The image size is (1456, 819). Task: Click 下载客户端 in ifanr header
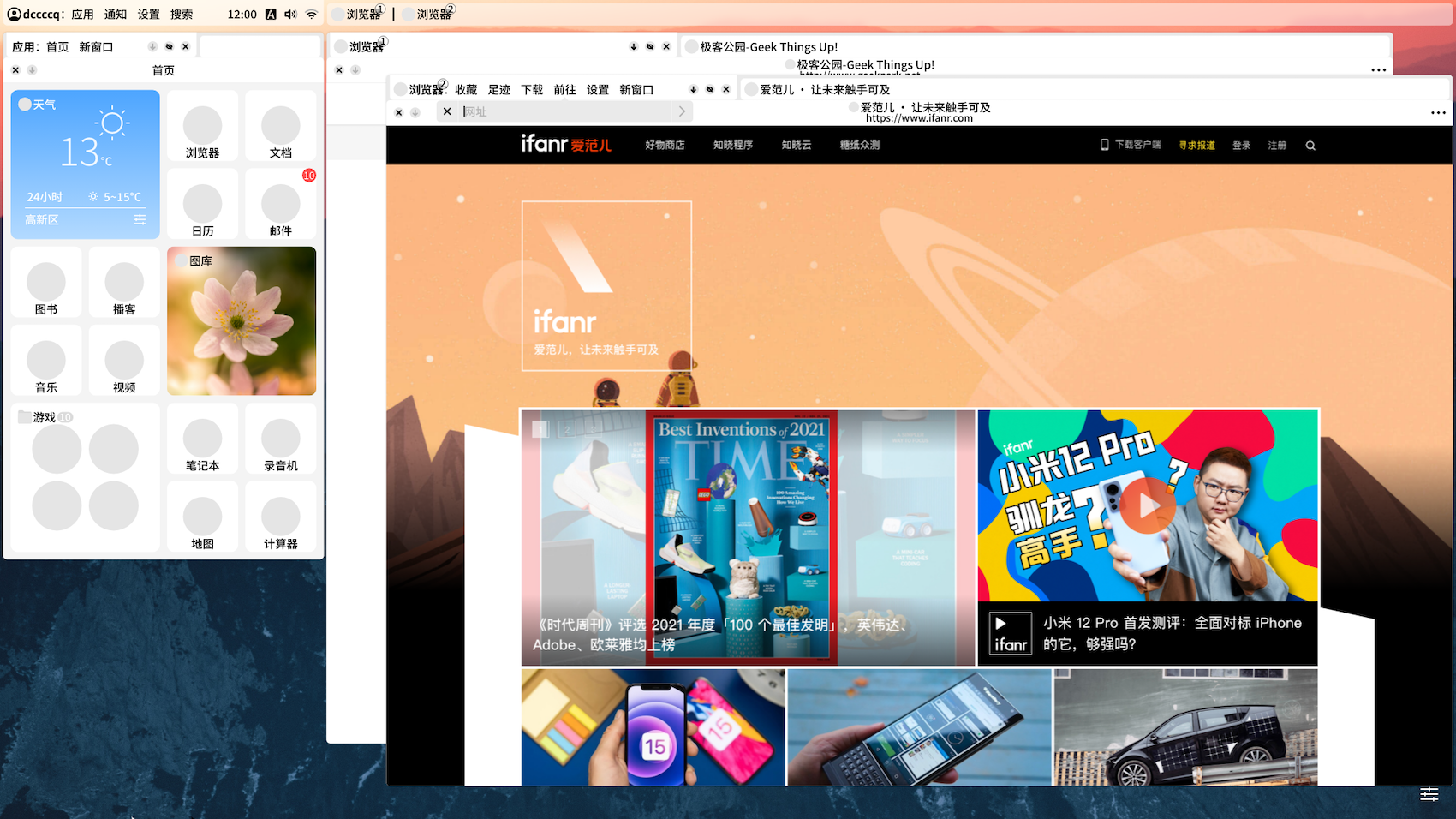click(1131, 146)
